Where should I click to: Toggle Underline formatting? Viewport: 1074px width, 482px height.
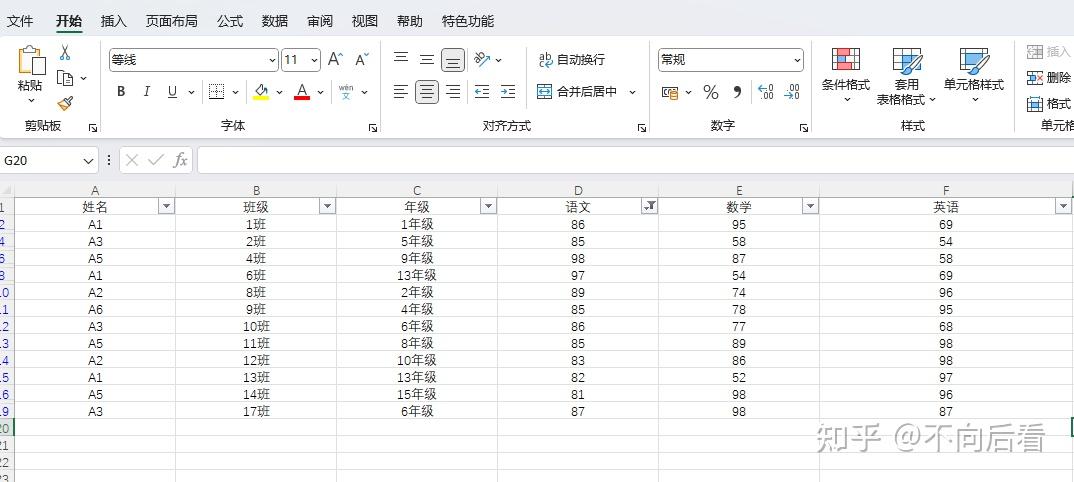(x=172, y=91)
